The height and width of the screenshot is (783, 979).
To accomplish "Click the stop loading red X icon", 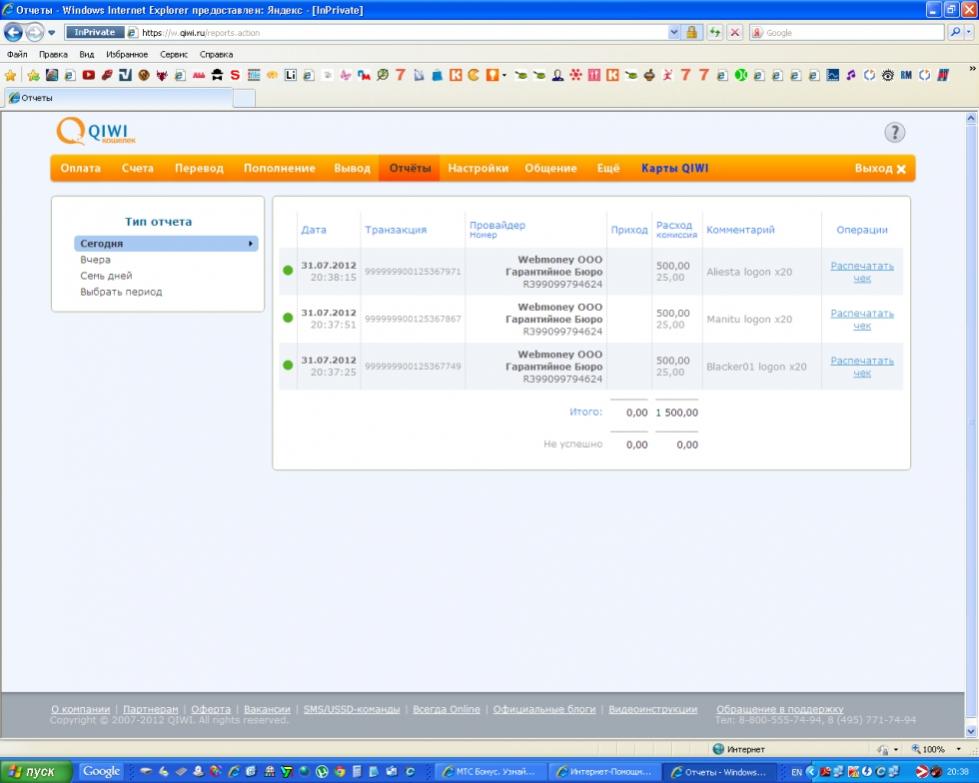I will click(735, 32).
